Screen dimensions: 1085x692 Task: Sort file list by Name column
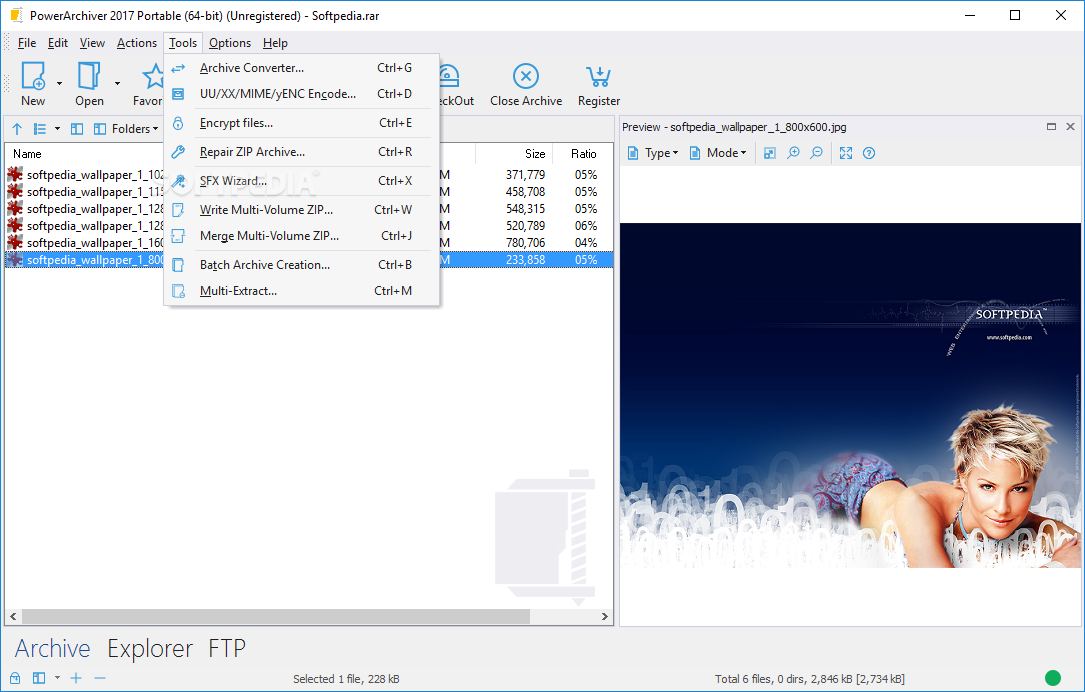(x=27, y=154)
